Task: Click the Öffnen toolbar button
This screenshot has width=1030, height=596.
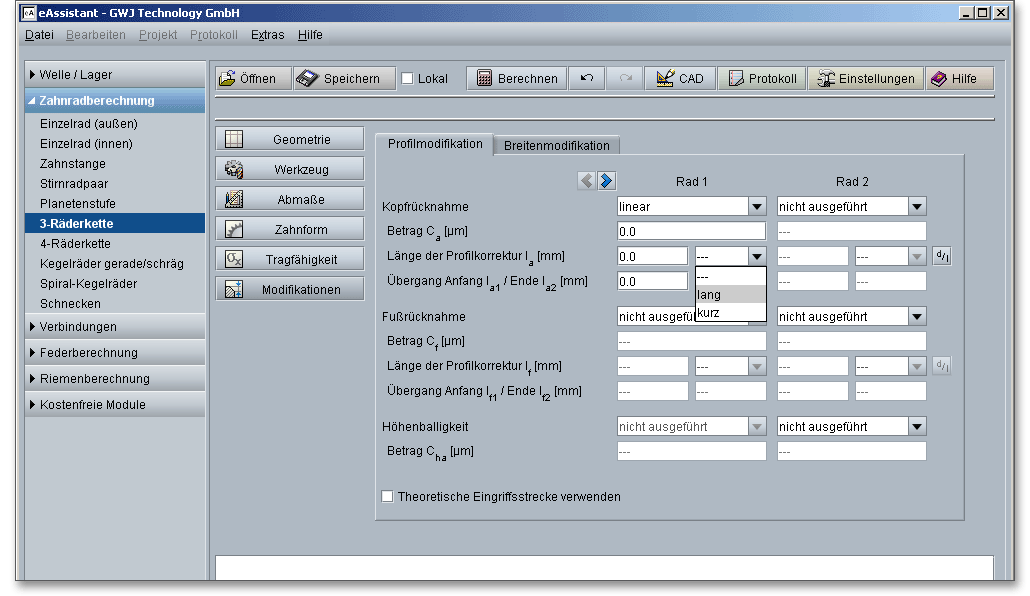Action: (x=251, y=79)
